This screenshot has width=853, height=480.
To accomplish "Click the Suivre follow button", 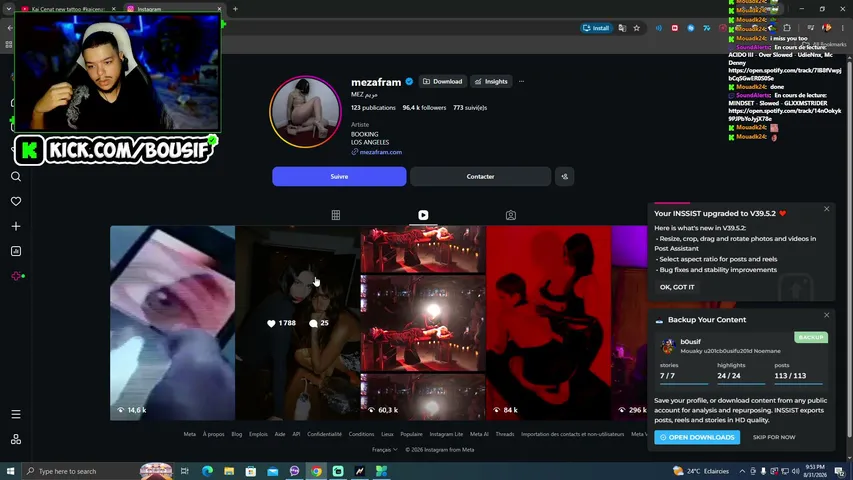I will pyautogui.click(x=339, y=176).
